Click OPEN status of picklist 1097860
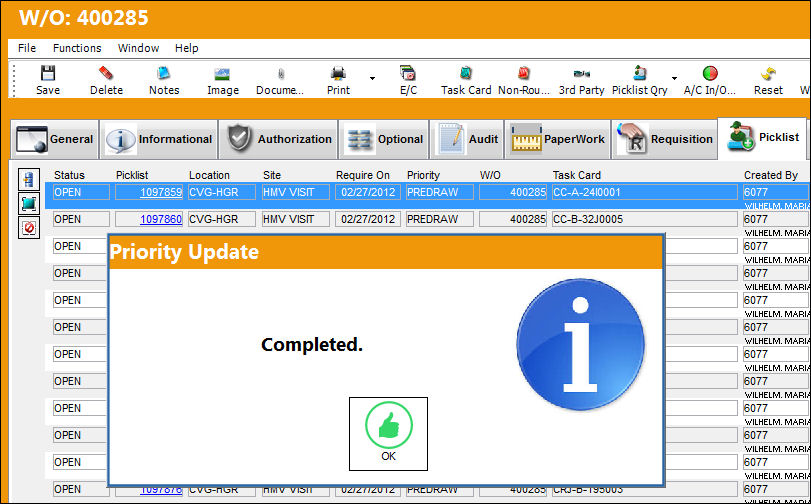 (x=81, y=219)
